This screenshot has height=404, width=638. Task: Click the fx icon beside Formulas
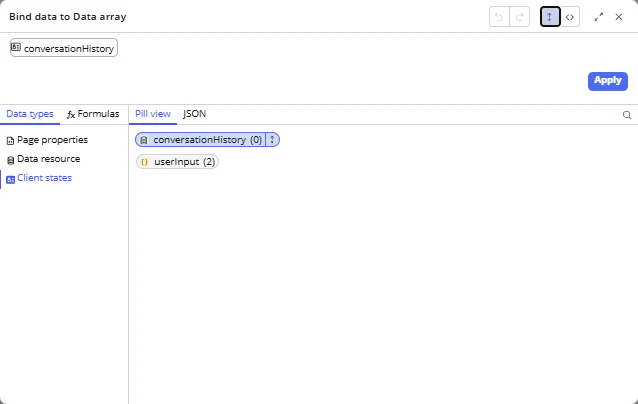point(71,115)
